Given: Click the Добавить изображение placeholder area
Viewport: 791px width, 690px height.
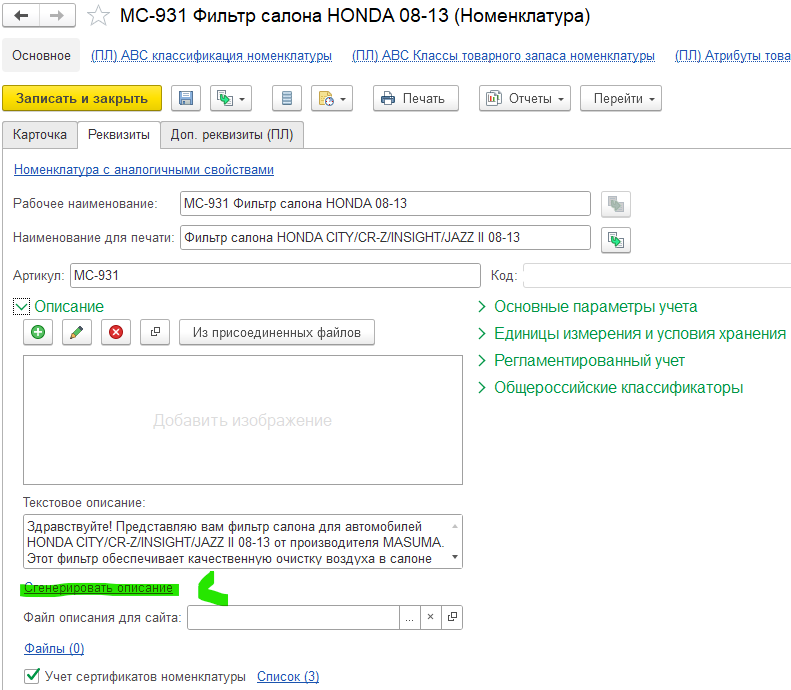Looking at the screenshot, I should tap(243, 420).
